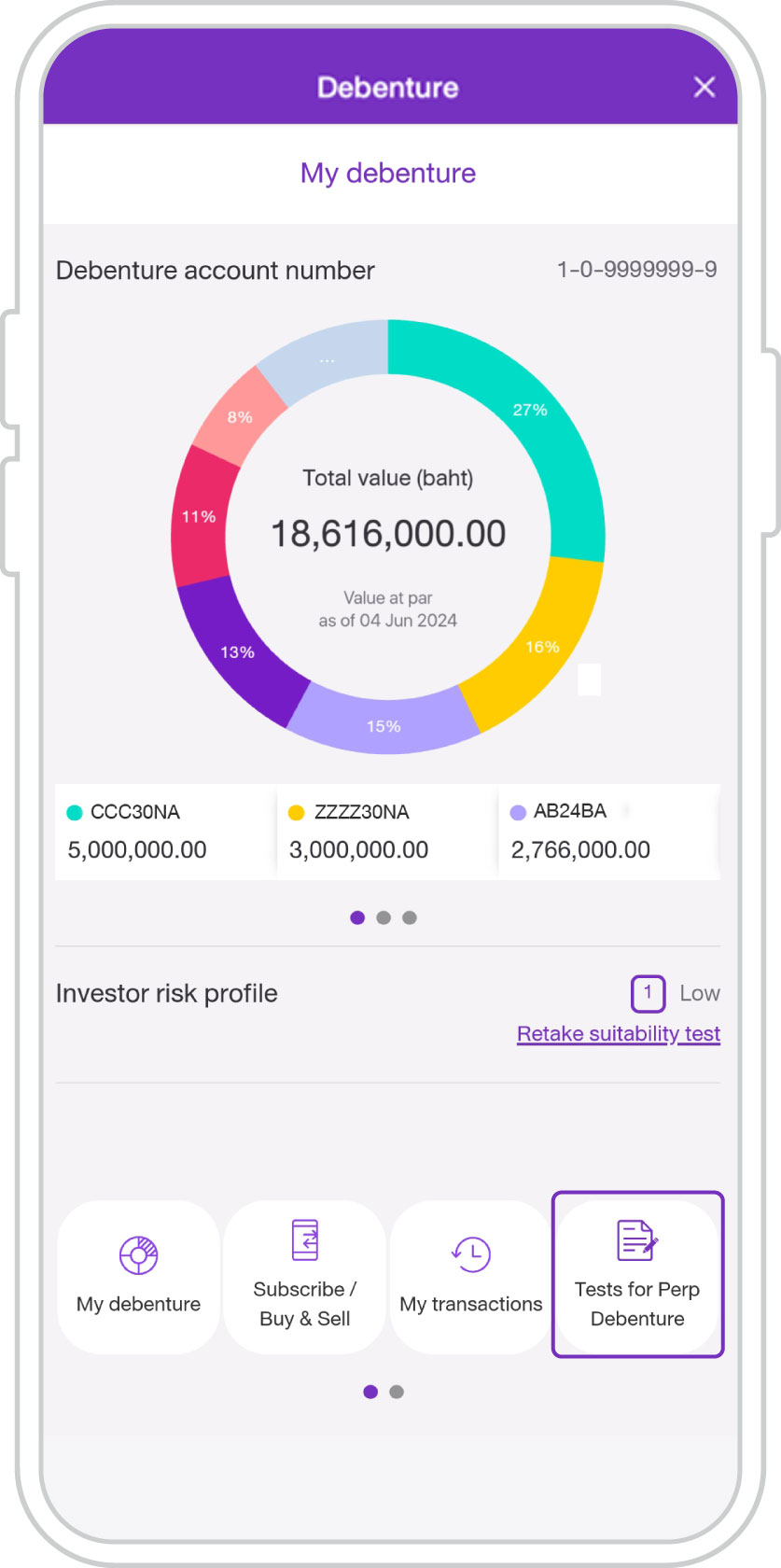Select the purple 13% chart segment
The image size is (781, 1568).
point(237,652)
